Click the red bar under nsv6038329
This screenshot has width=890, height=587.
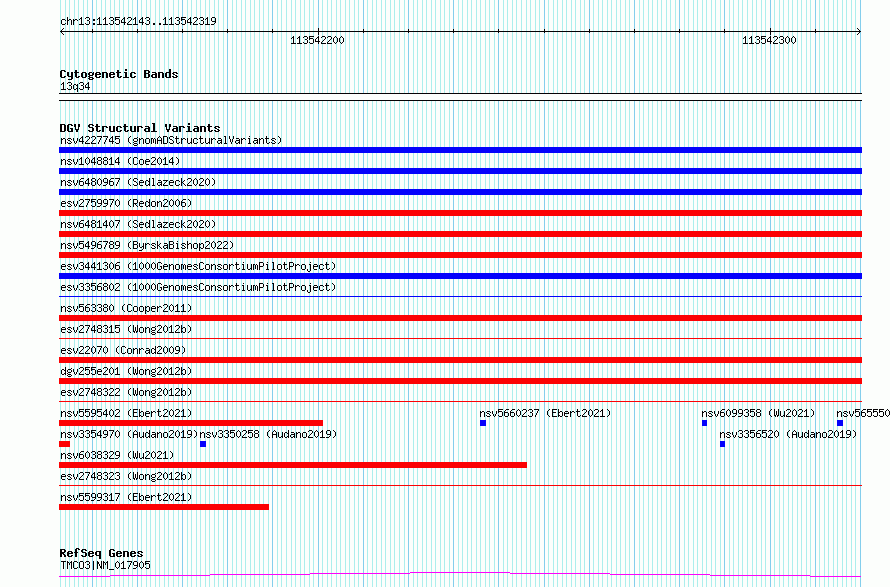point(293,465)
